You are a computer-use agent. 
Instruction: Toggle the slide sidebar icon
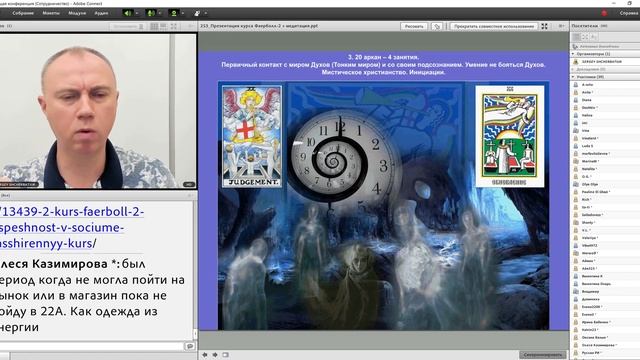[x=225, y=355]
